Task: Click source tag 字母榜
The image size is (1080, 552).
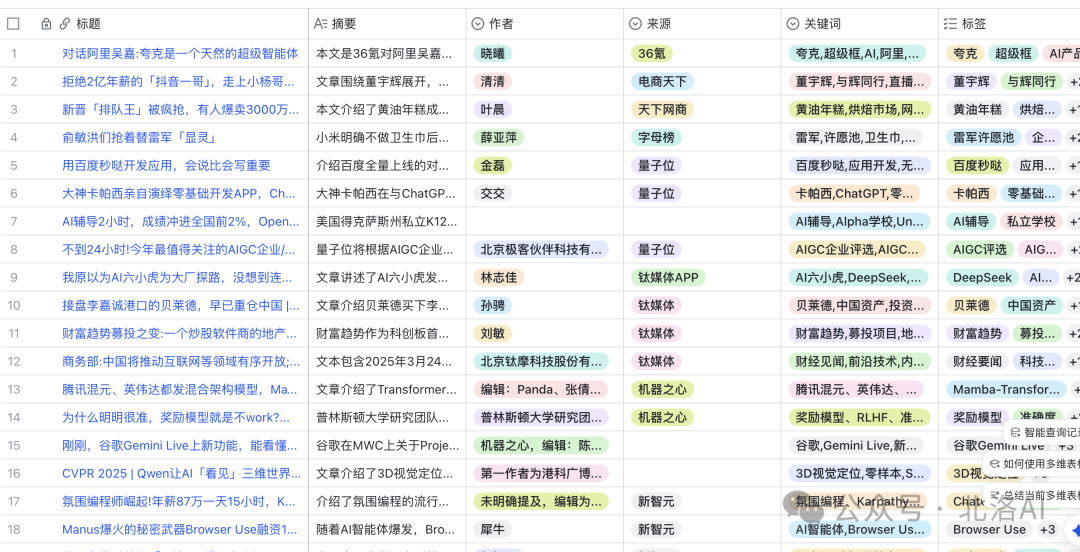Action: 656,138
